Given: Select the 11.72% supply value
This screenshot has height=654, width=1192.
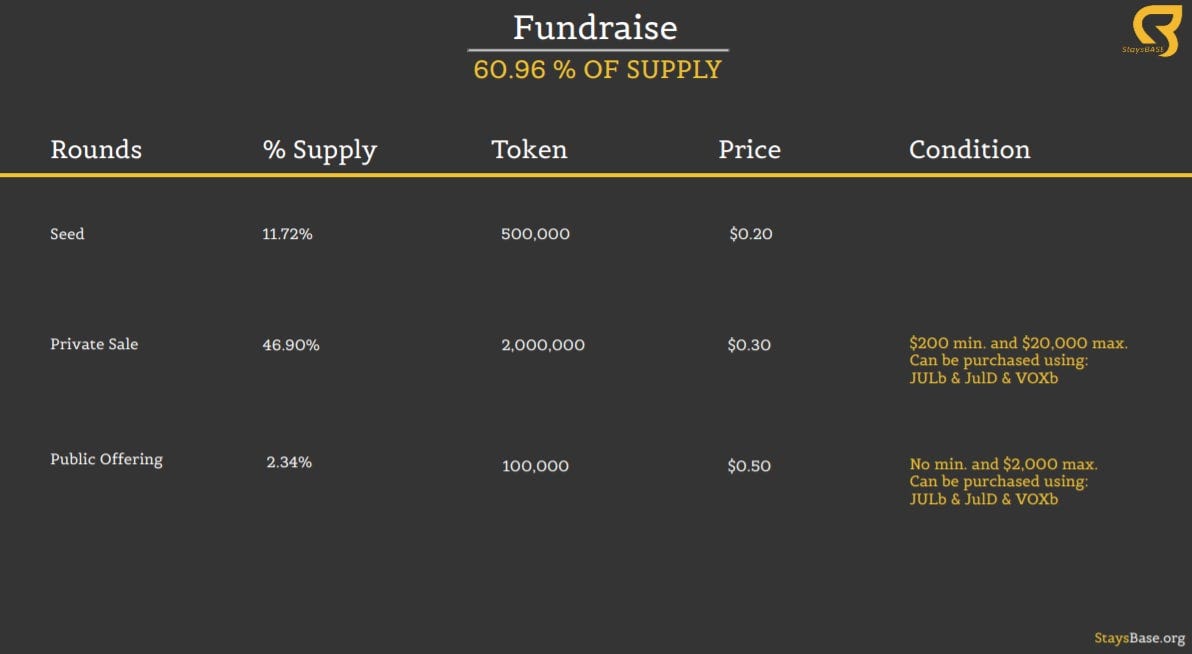Looking at the screenshot, I should (x=287, y=233).
